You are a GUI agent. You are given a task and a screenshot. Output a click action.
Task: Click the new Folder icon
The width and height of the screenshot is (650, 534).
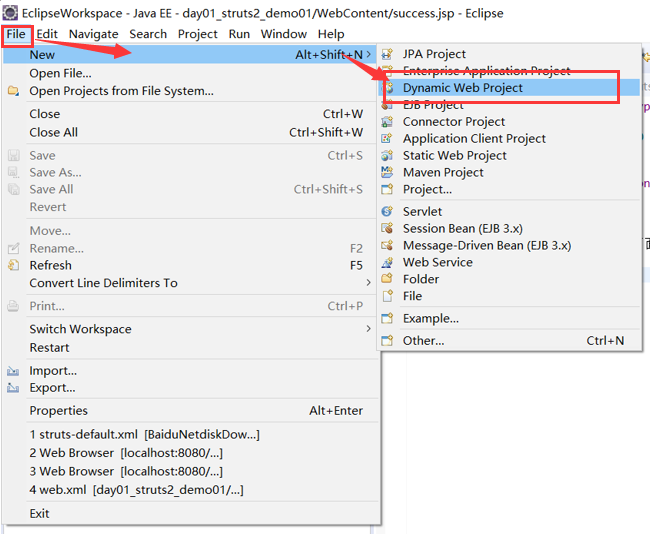(387, 279)
